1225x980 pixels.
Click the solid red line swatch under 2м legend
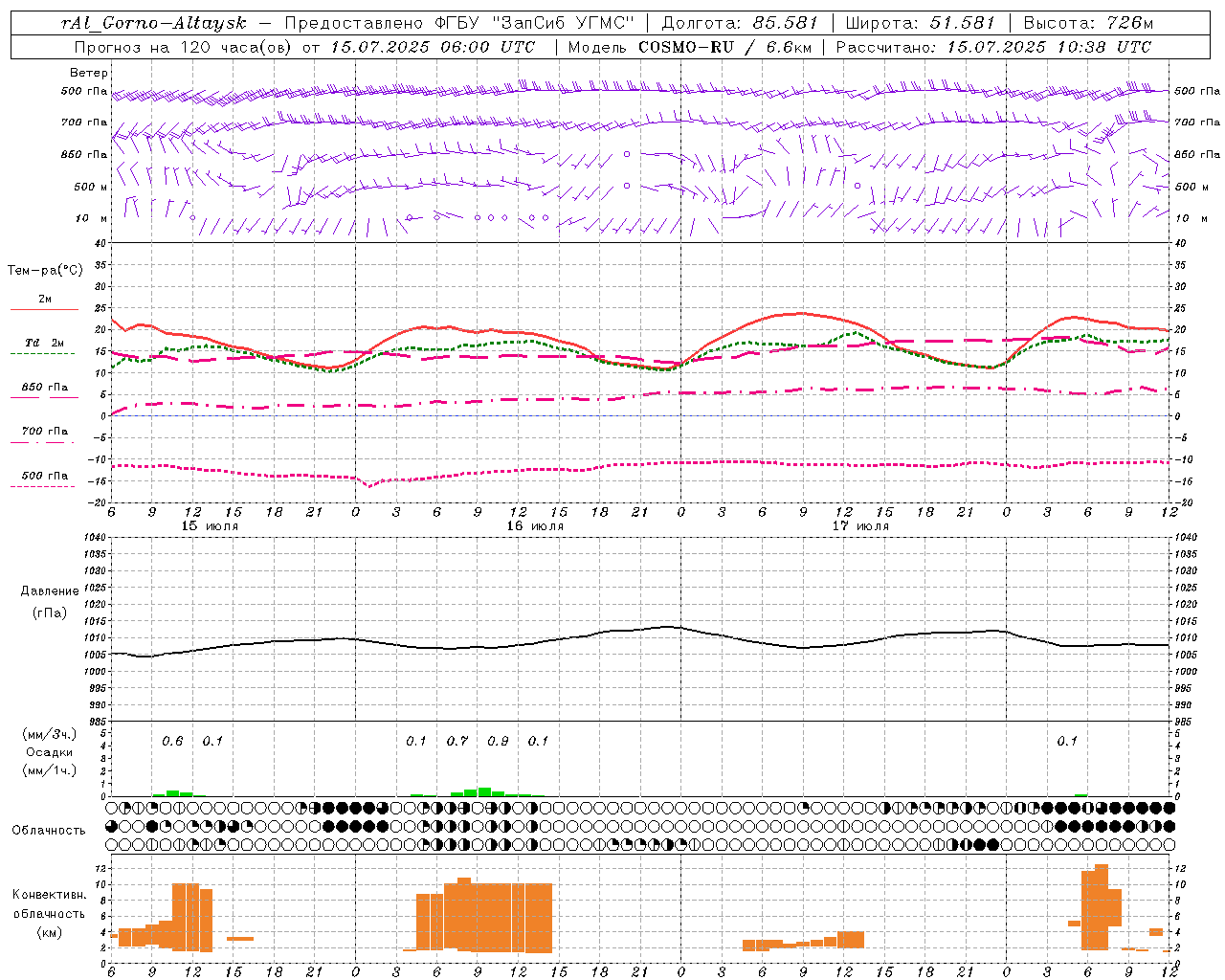point(44,310)
